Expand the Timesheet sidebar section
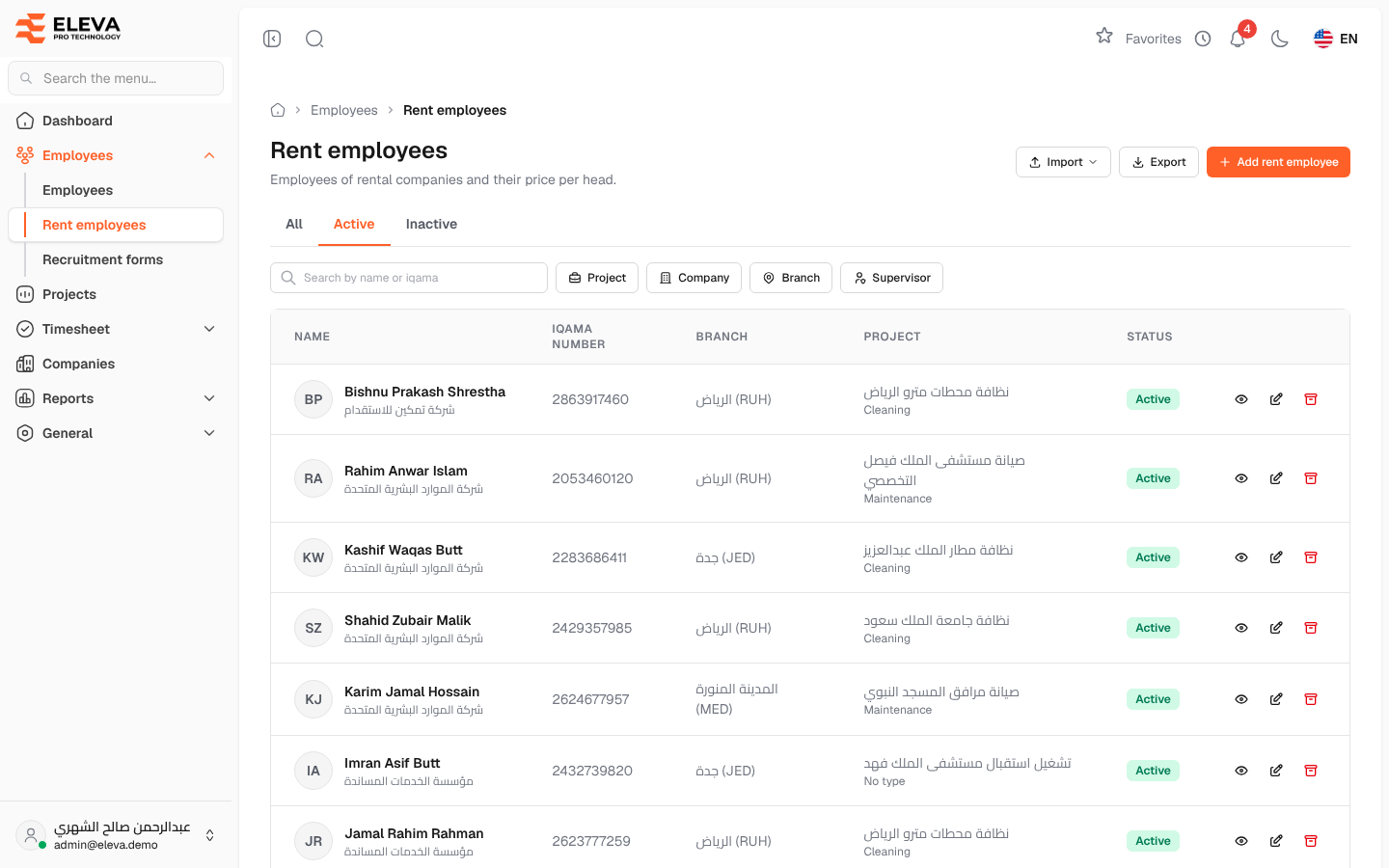This screenshot has height=868, width=1389. [x=116, y=329]
